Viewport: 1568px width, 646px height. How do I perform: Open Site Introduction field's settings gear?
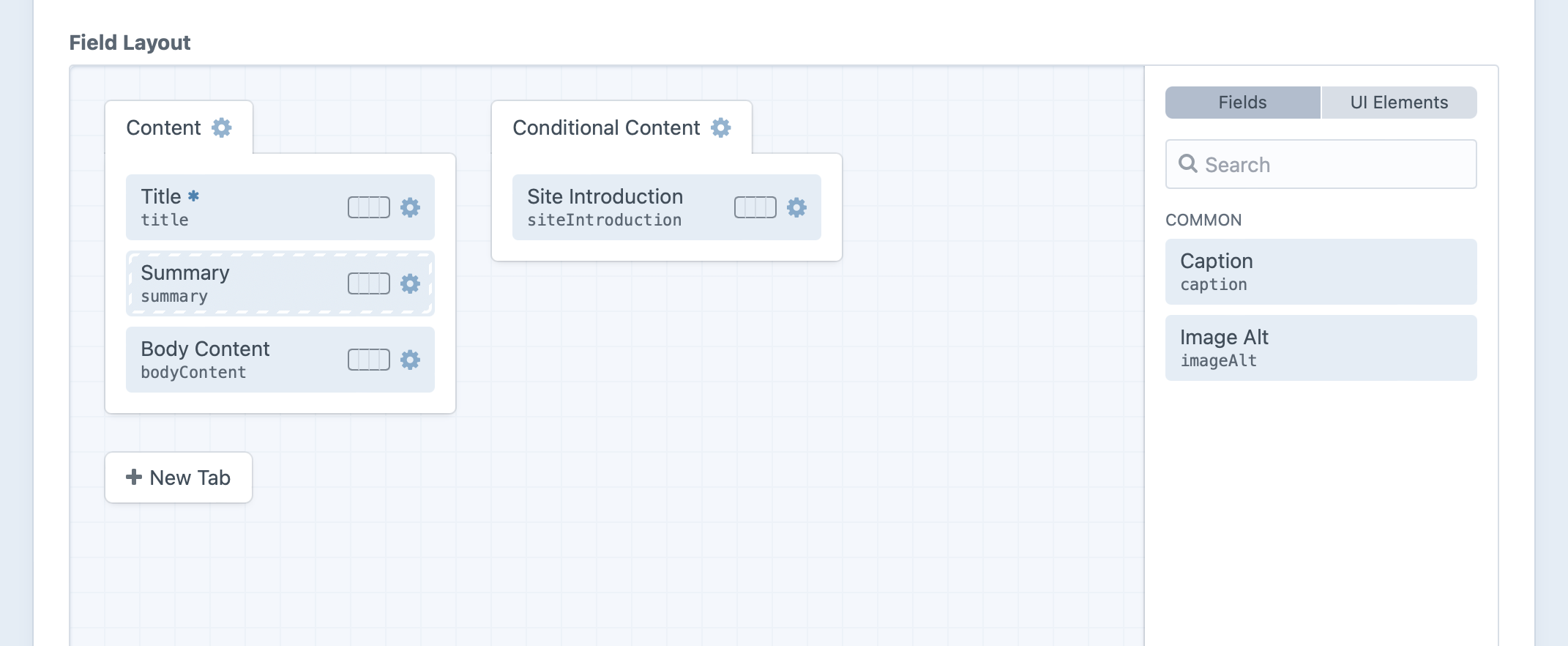click(796, 207)
